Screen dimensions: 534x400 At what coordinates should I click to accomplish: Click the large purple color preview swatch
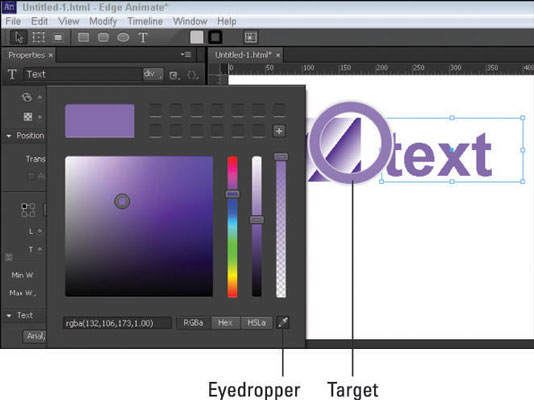100,121
